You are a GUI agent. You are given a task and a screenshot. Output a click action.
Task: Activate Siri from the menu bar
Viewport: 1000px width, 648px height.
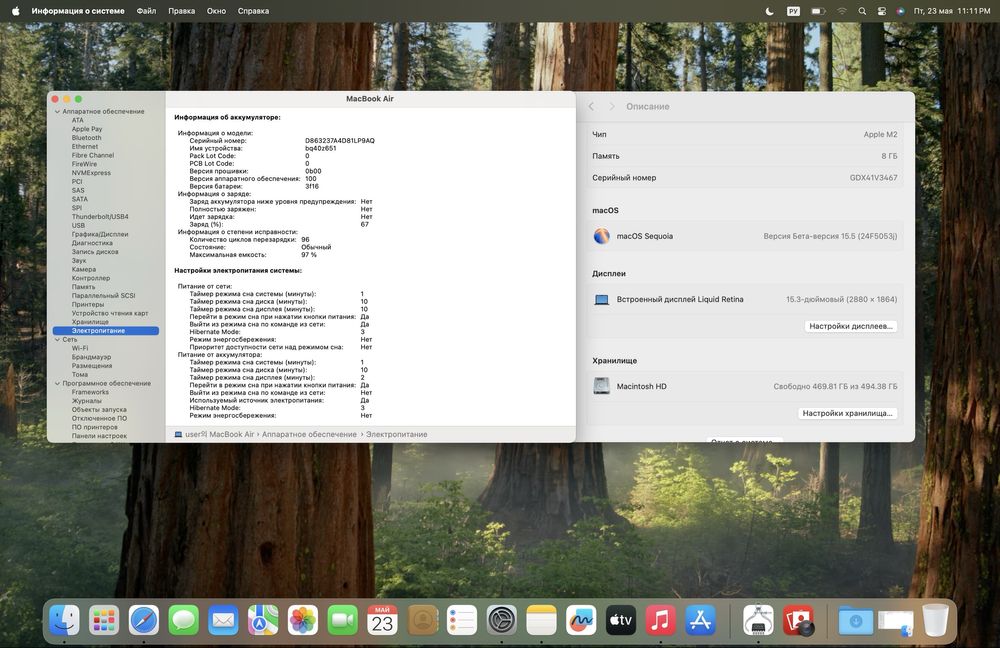pos(901,11)
